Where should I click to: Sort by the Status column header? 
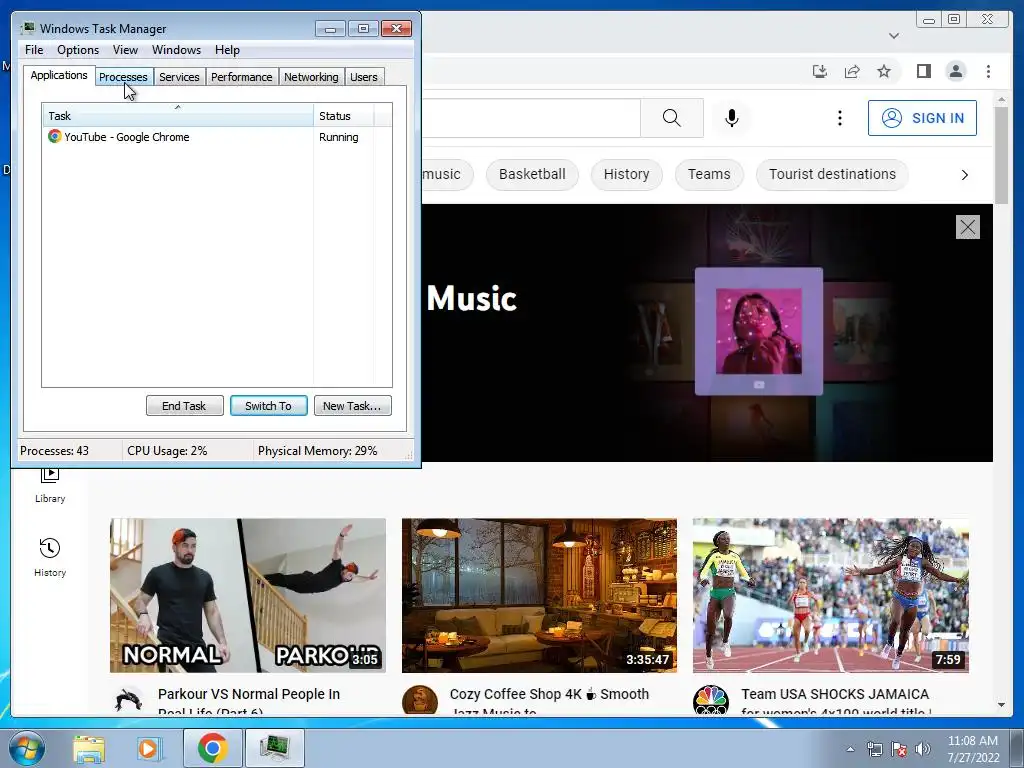(344, 116)
